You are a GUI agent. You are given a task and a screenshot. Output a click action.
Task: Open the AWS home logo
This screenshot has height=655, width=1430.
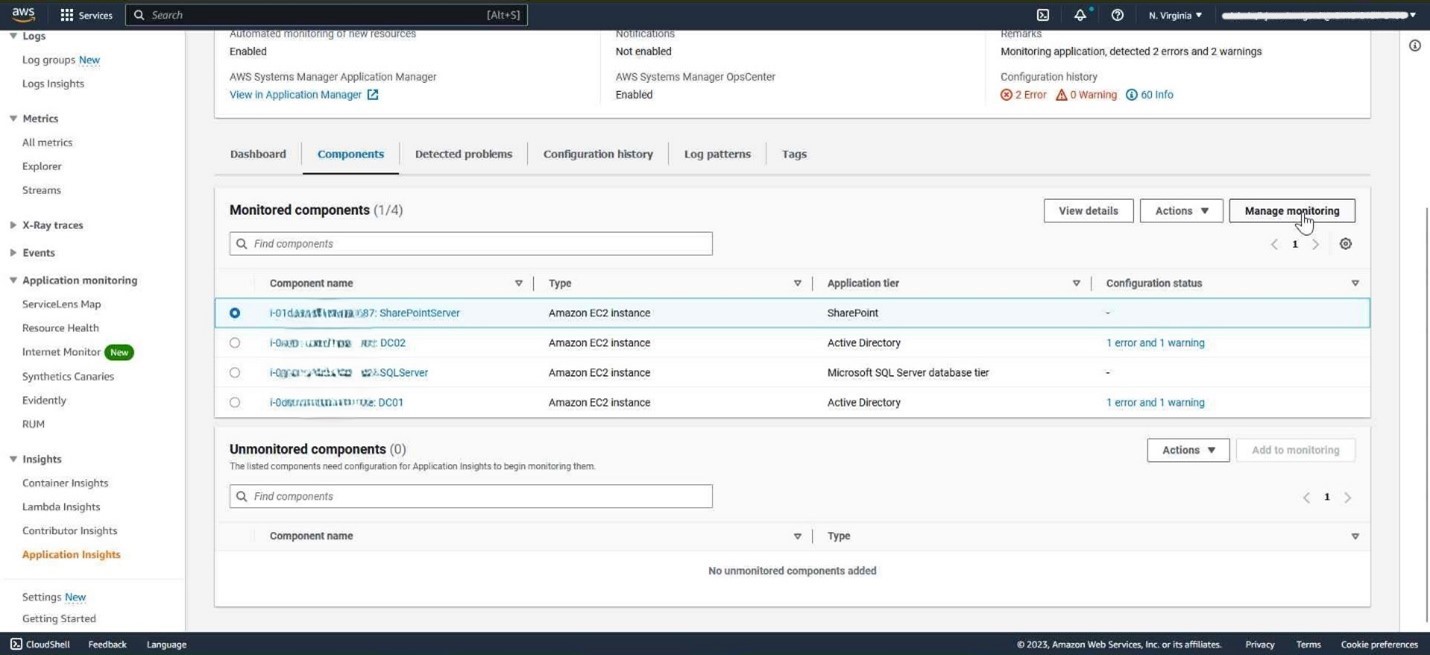pyautogui.click(x=23, y=14)
